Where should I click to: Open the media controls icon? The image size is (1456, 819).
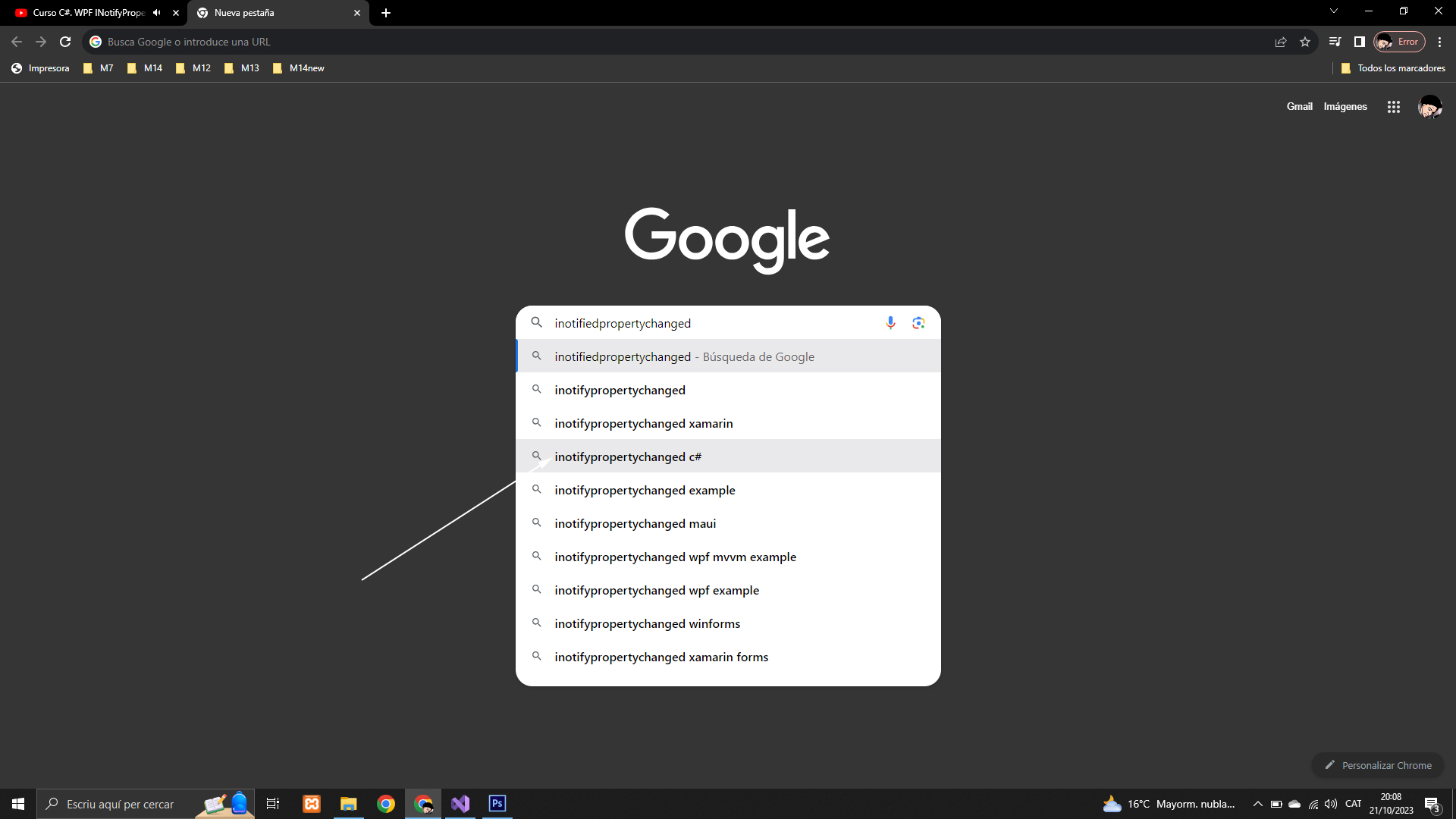coord(1335,42)
